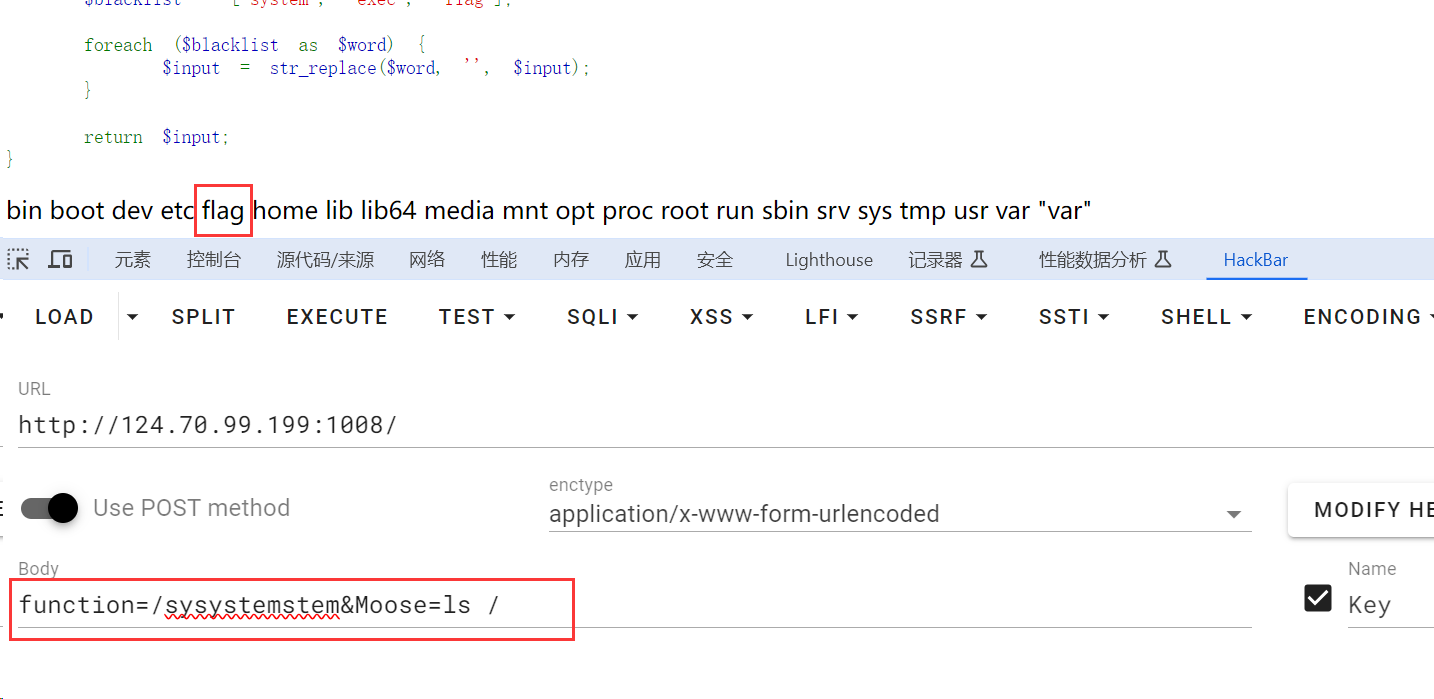Open the SQLI dropdown menu
Screen dimensions: 1434x699
point(603,317)
